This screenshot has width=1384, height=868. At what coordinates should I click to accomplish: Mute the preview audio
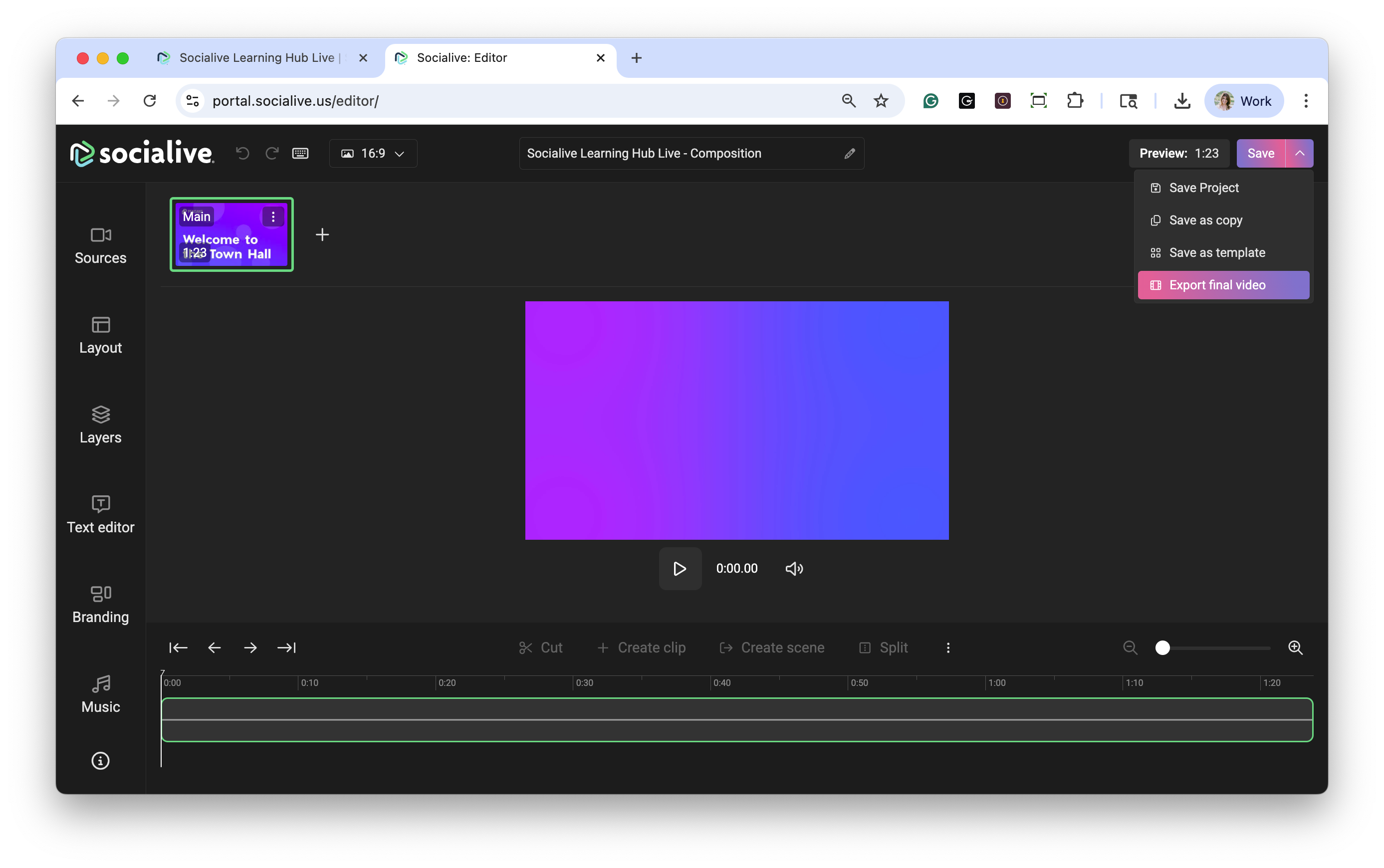[794, 568]
